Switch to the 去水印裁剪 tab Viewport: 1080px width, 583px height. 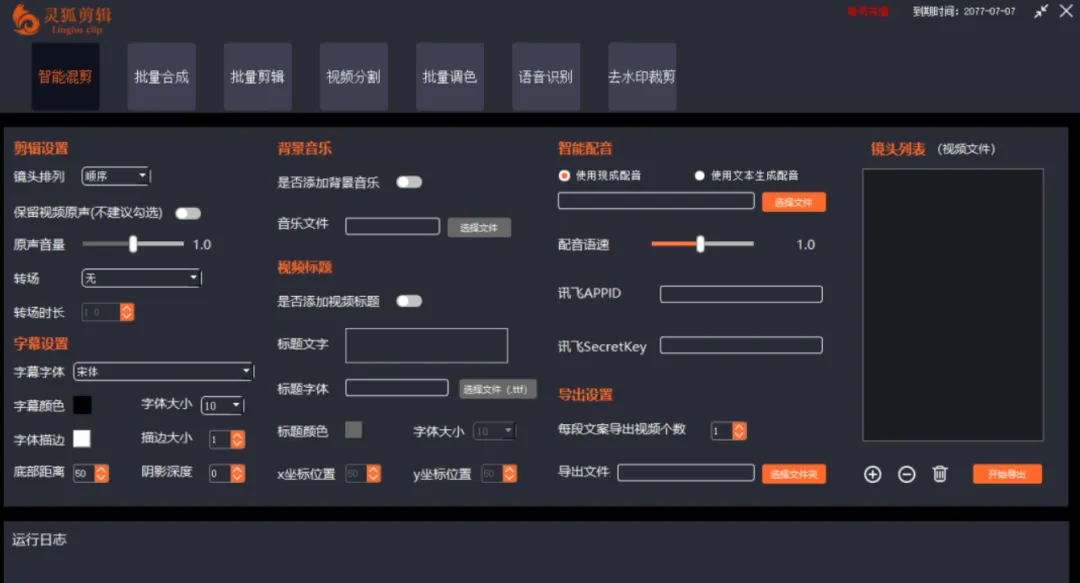(x=641, y=76)
